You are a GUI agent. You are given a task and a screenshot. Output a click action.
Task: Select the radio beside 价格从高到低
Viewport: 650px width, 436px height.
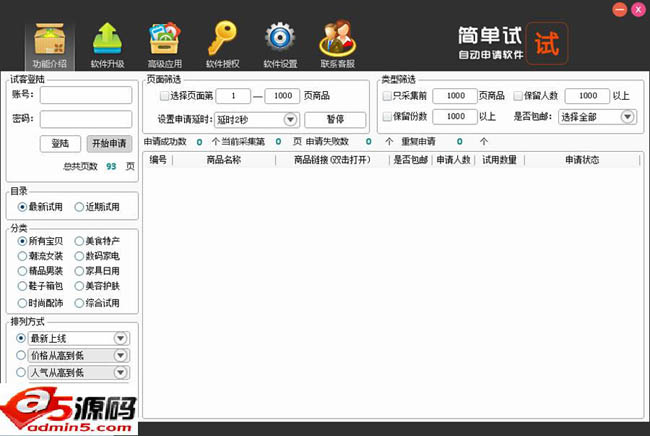point(21,355)
